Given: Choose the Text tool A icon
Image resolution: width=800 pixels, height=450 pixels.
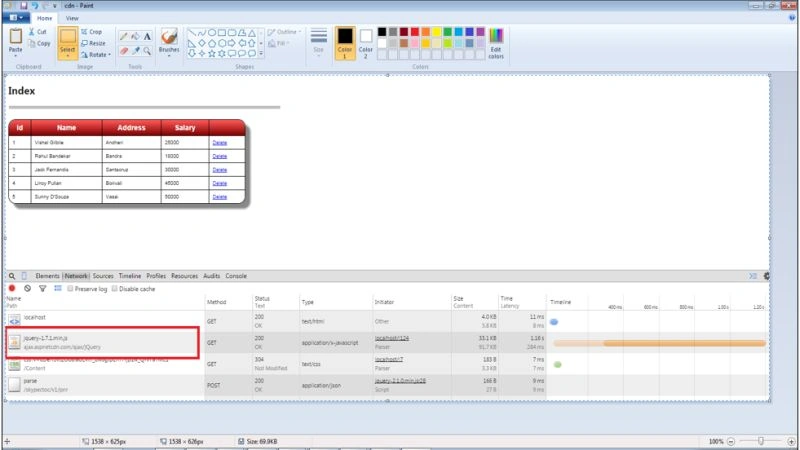Looking at the screenshot, I should [147, 37].
